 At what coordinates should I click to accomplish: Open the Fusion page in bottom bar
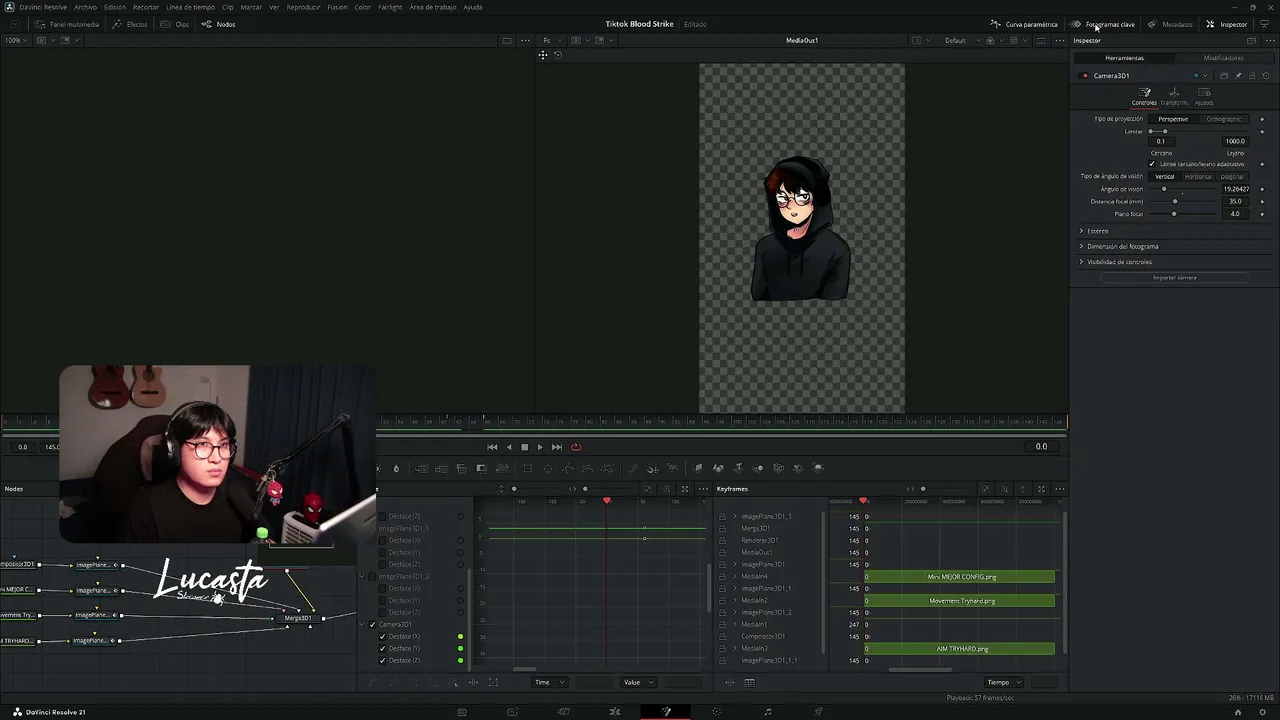pyautogui.click(x=666, y=712)
